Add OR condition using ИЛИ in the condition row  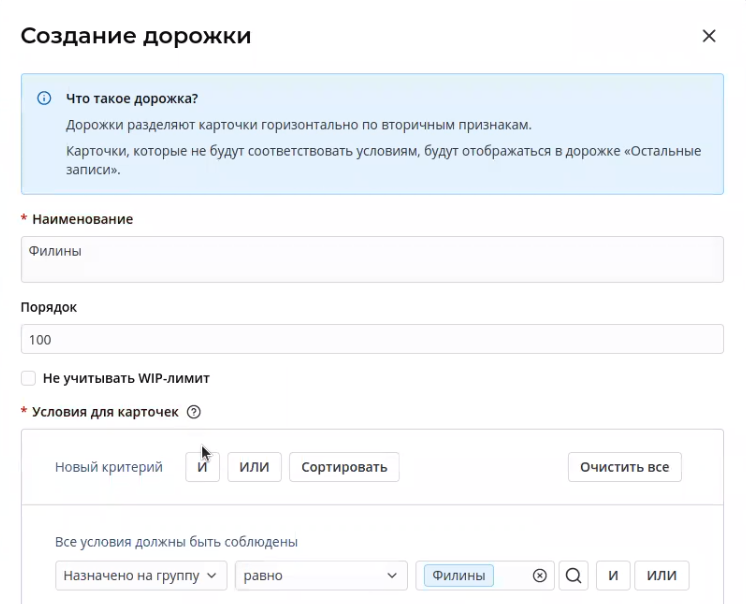point(661,575)
